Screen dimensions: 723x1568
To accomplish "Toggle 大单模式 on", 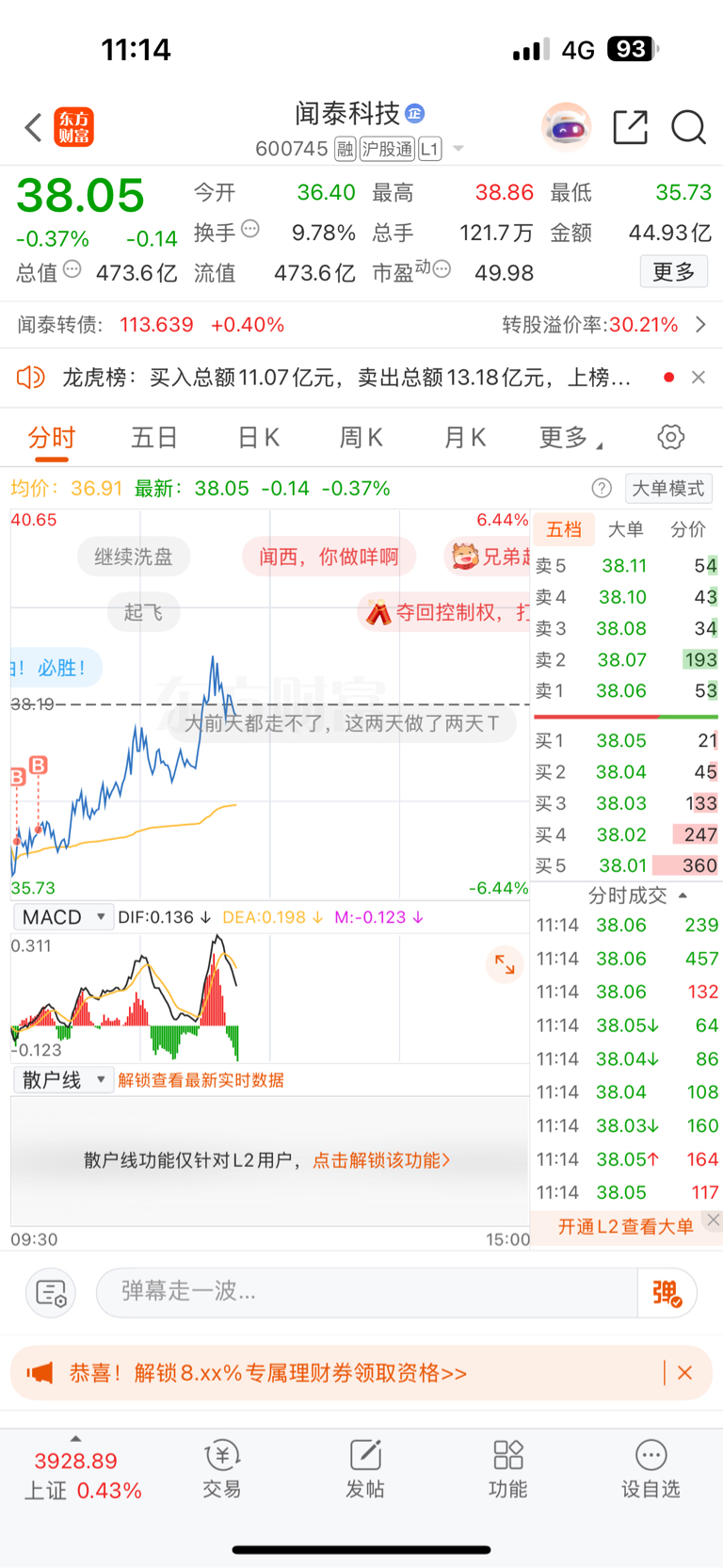I will tap(667, 488).
